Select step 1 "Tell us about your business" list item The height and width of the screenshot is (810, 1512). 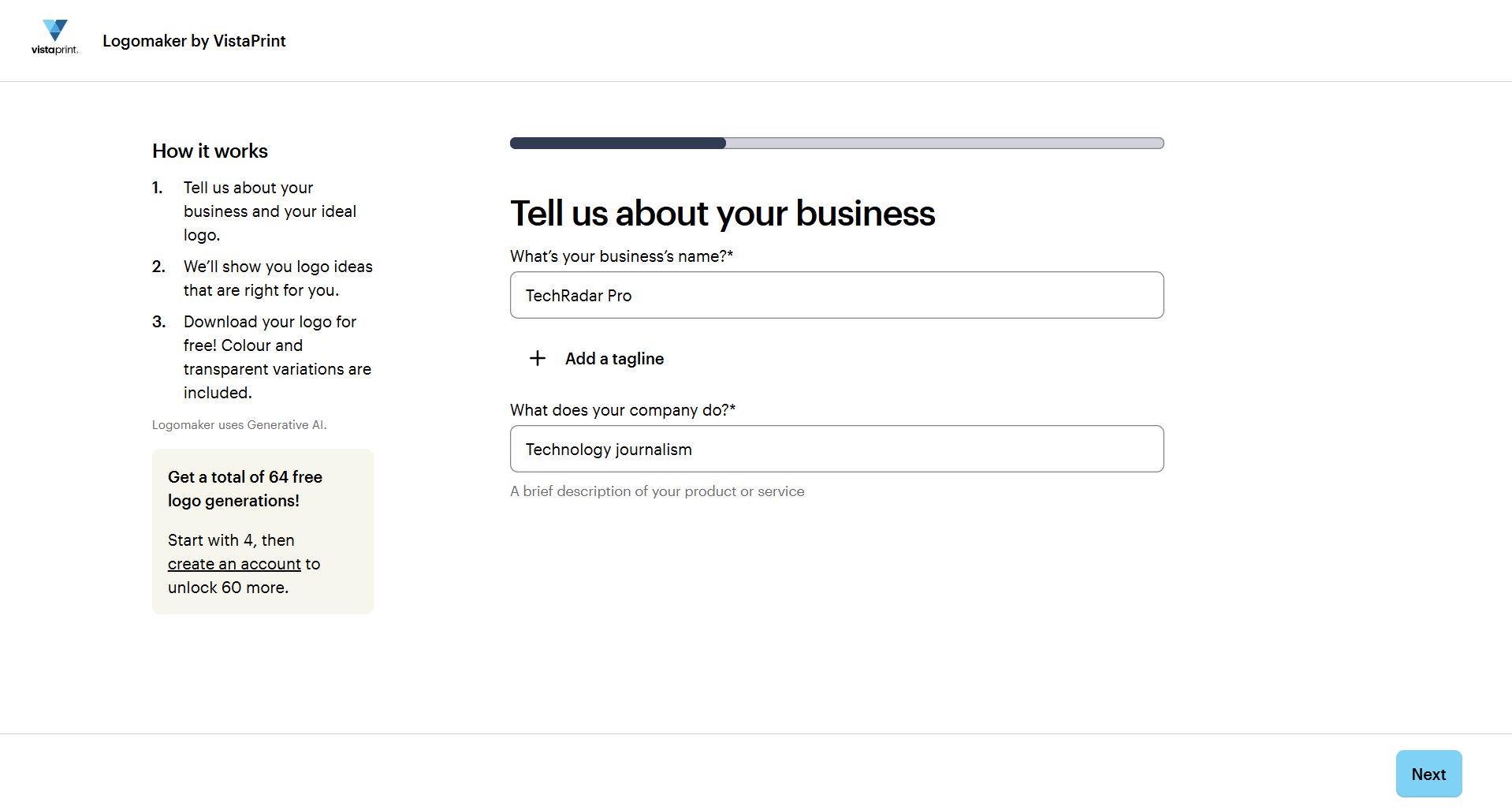tap(270, 211)
